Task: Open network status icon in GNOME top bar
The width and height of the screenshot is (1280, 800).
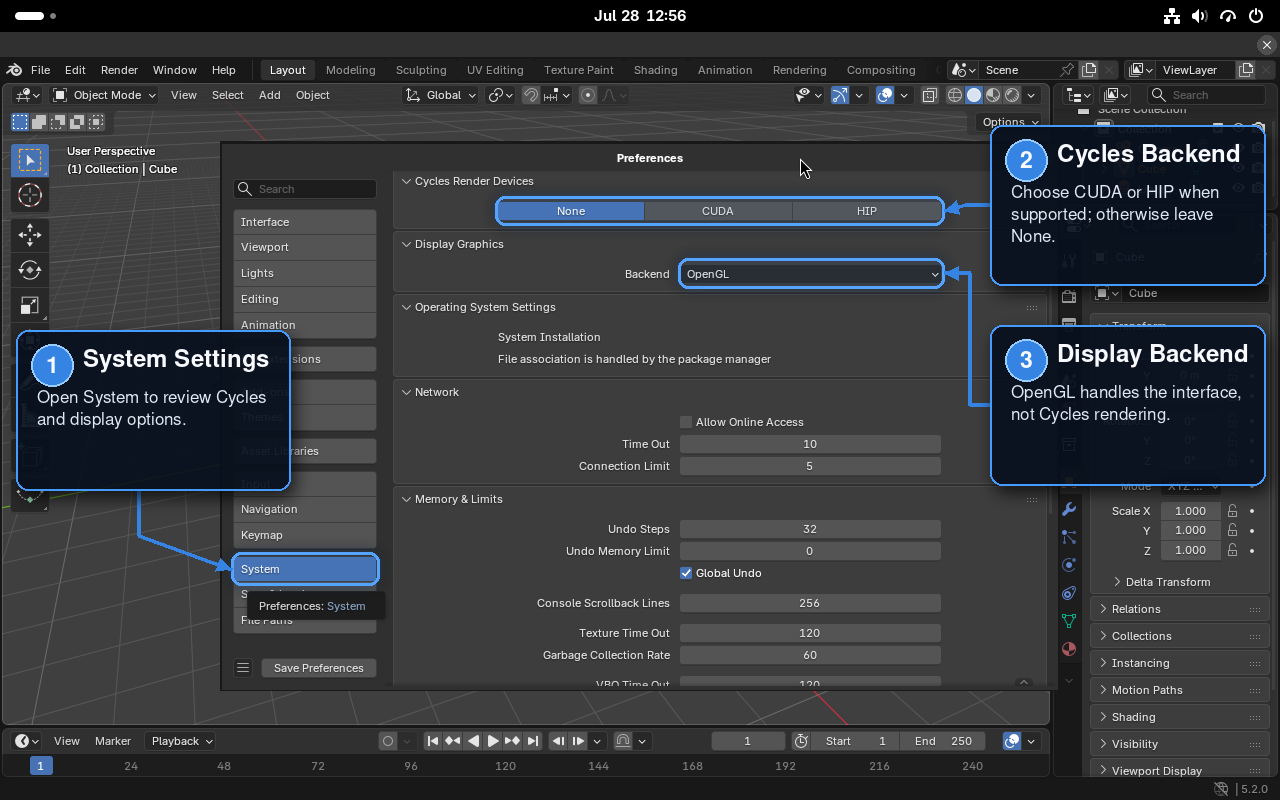Action: pos(1173,16)
